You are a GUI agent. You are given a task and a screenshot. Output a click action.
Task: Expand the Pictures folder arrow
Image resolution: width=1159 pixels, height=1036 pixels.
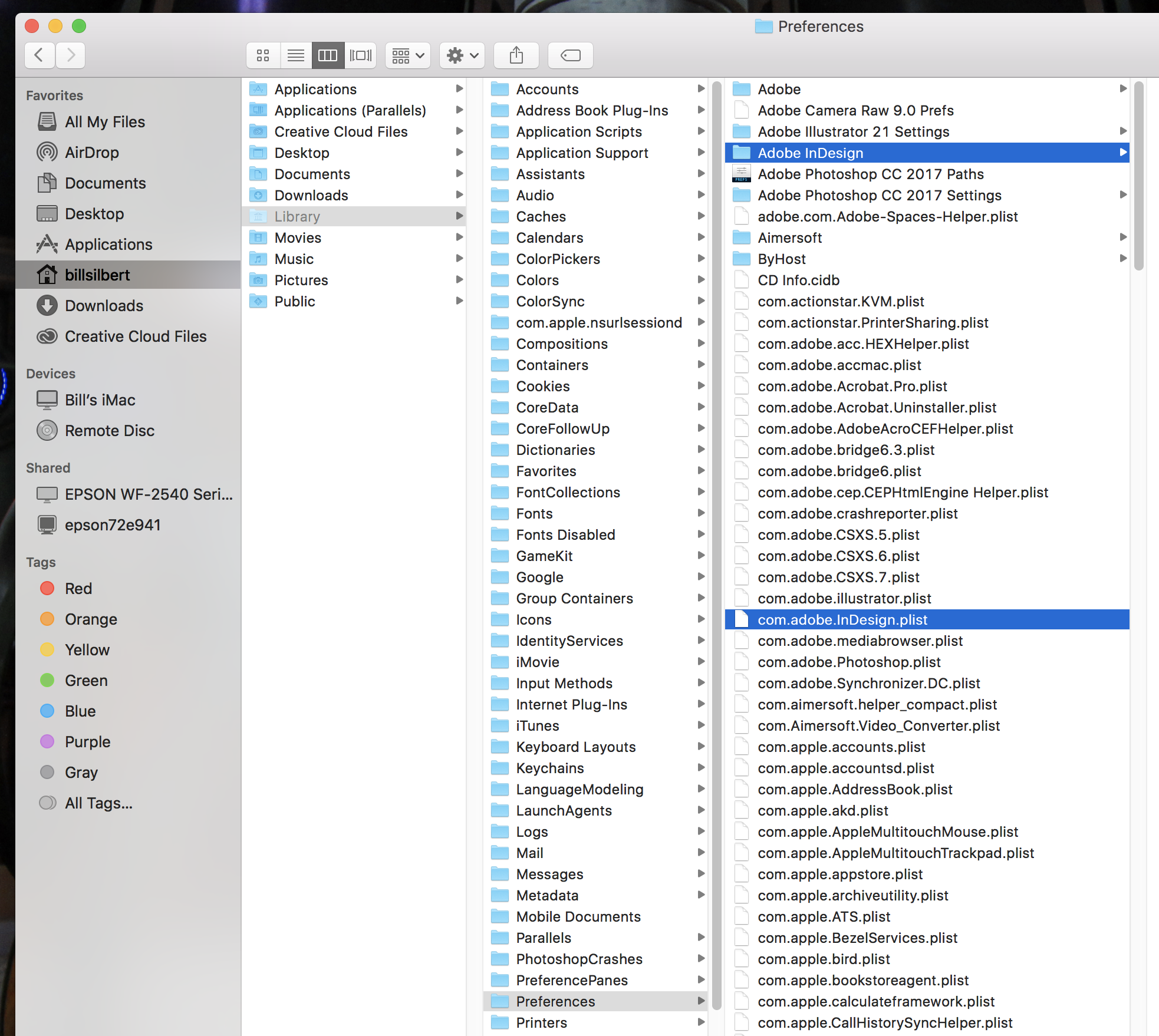pyautogui.click(x=459, y=279)
